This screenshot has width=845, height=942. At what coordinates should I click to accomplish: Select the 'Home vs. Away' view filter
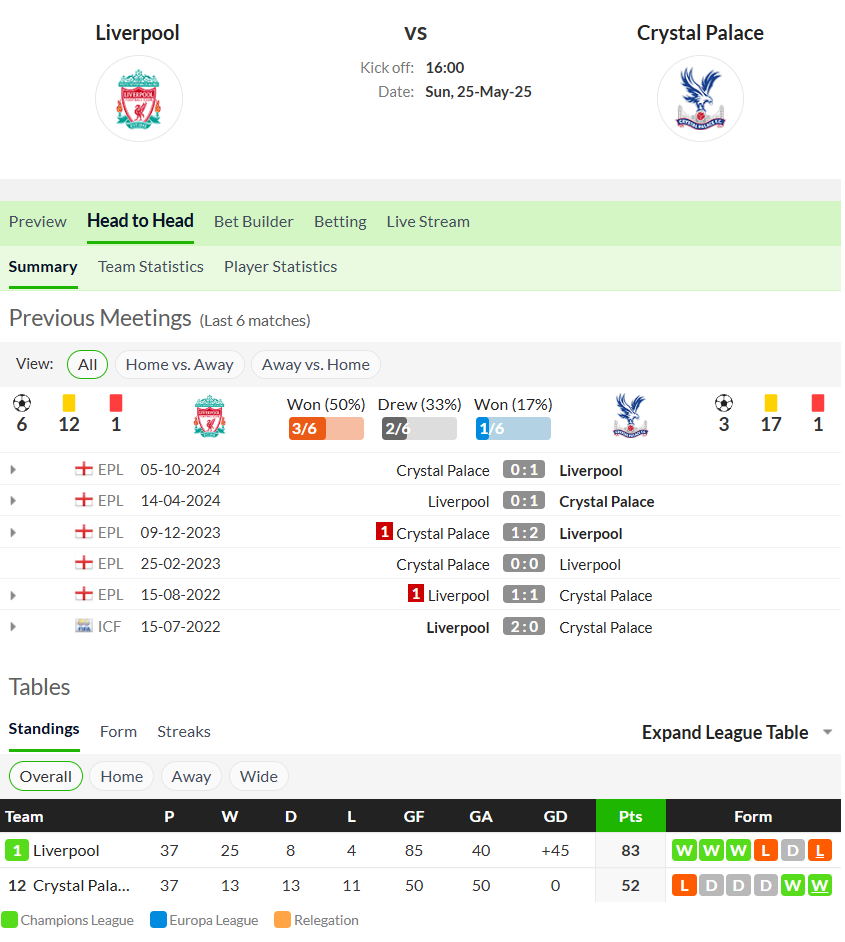180,365
